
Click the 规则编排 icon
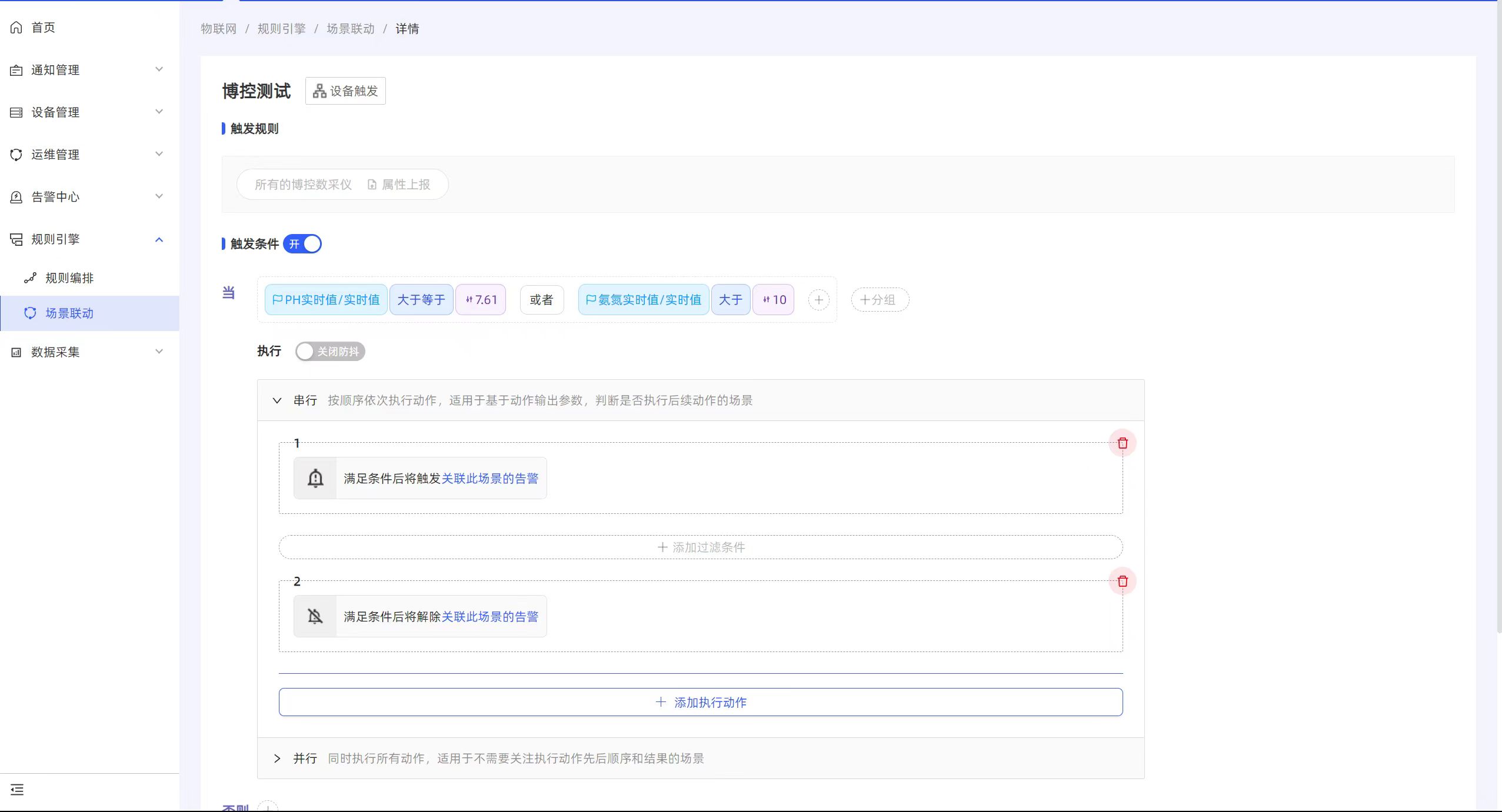pos(30,278)
